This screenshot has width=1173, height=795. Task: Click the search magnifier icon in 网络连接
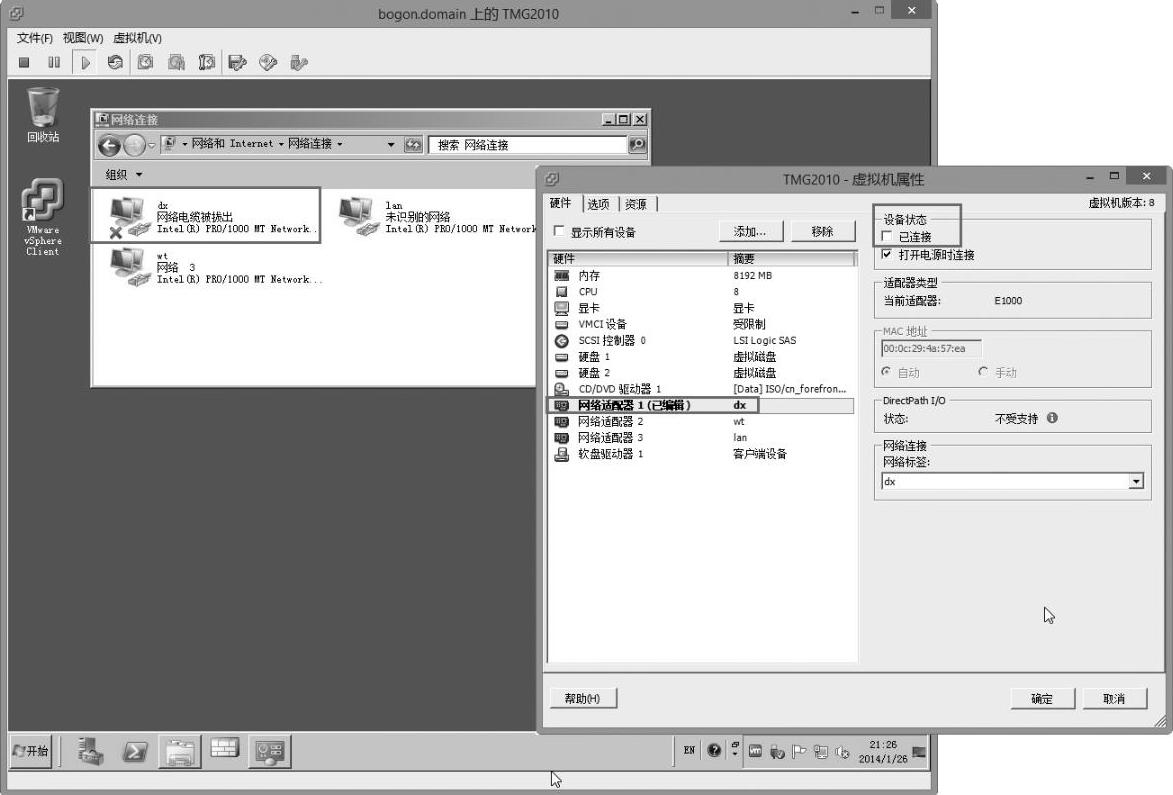[637, 144]
